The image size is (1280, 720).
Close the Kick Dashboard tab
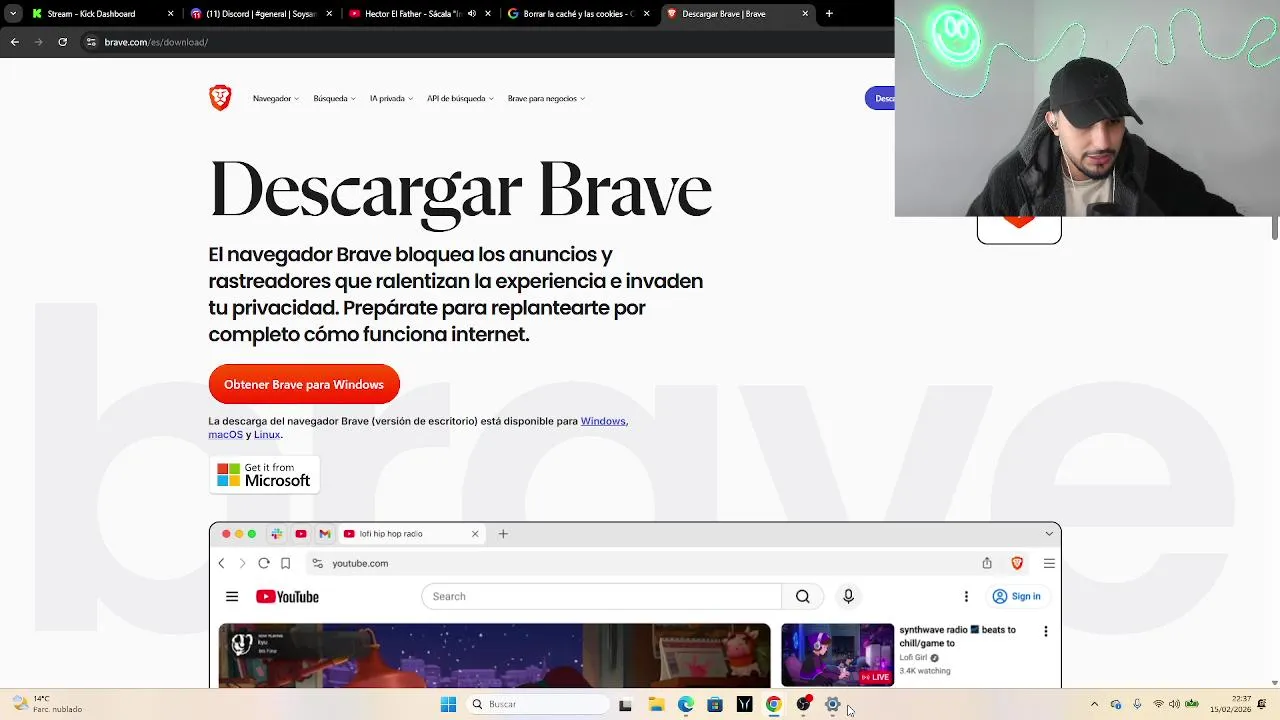(x=170, y=14)
